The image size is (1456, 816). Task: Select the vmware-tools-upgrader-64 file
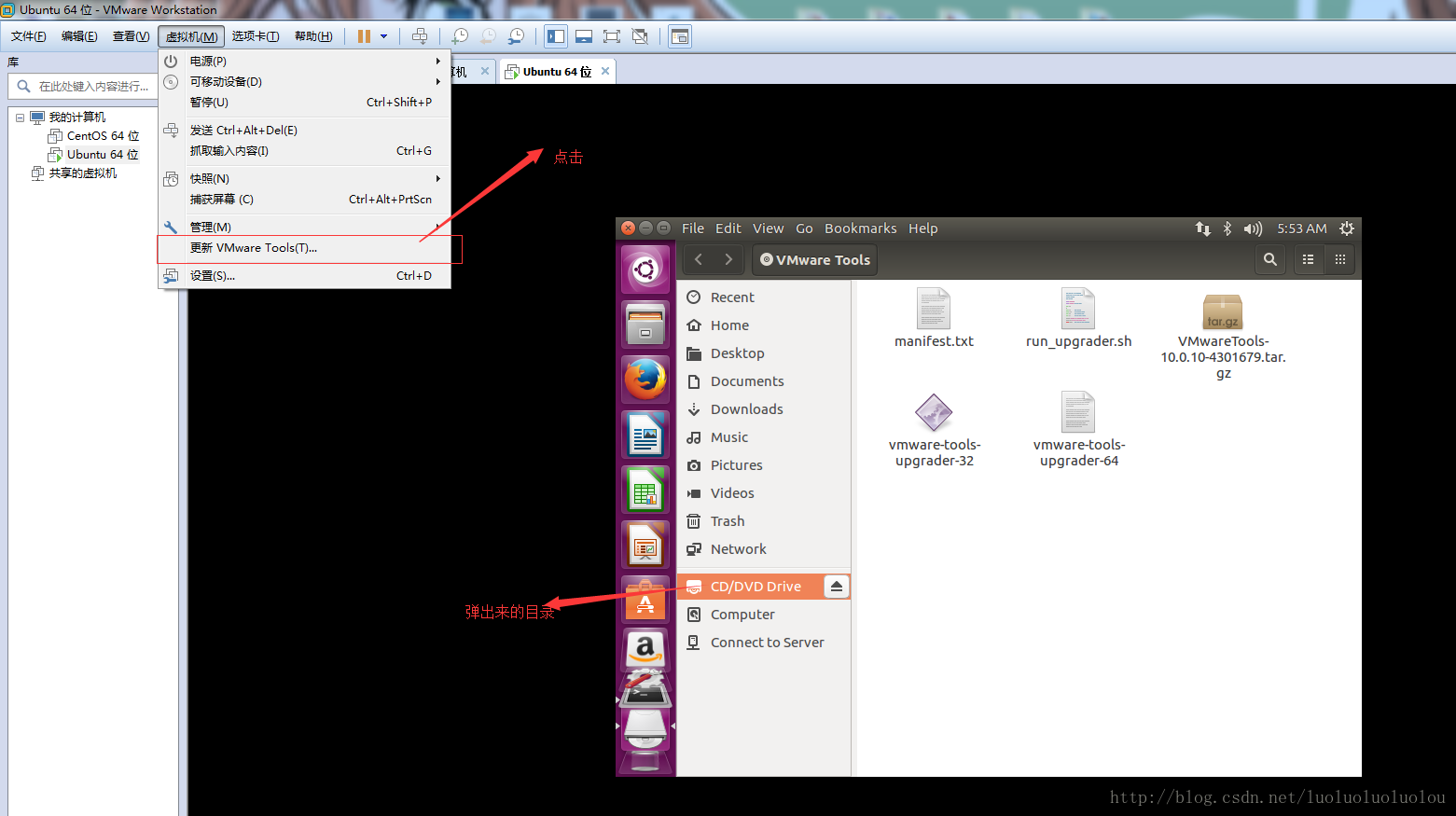tap(1078, 430)
